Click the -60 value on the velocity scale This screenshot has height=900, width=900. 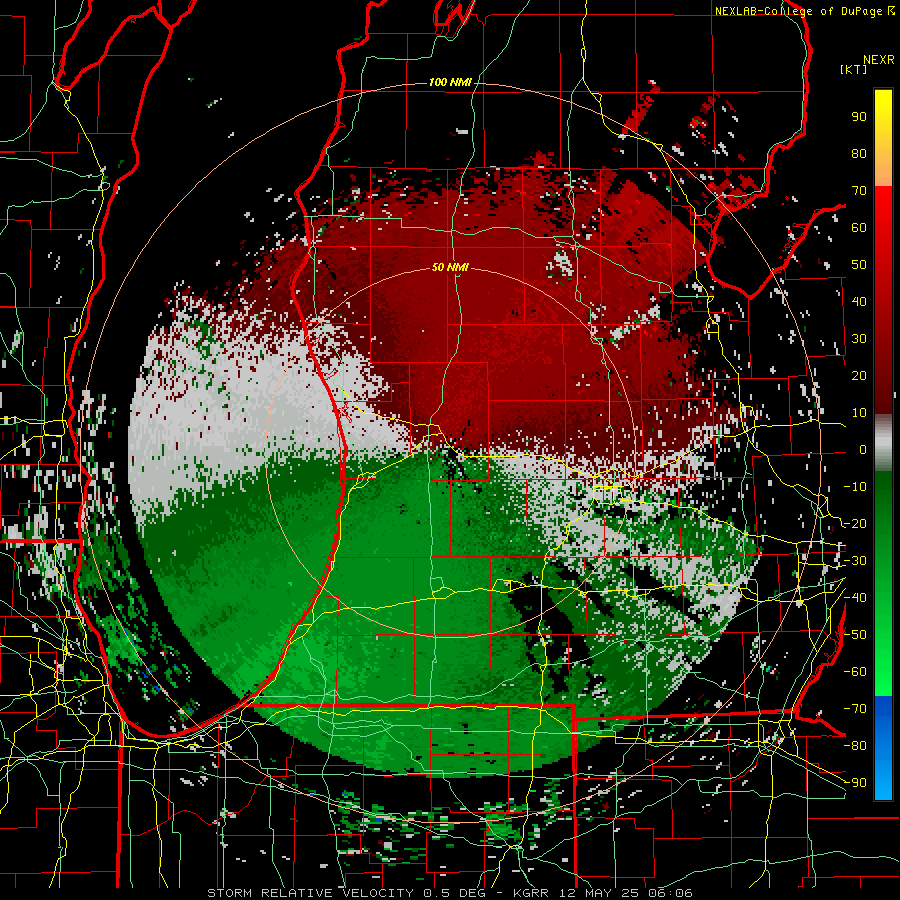[x=855, y=672]
